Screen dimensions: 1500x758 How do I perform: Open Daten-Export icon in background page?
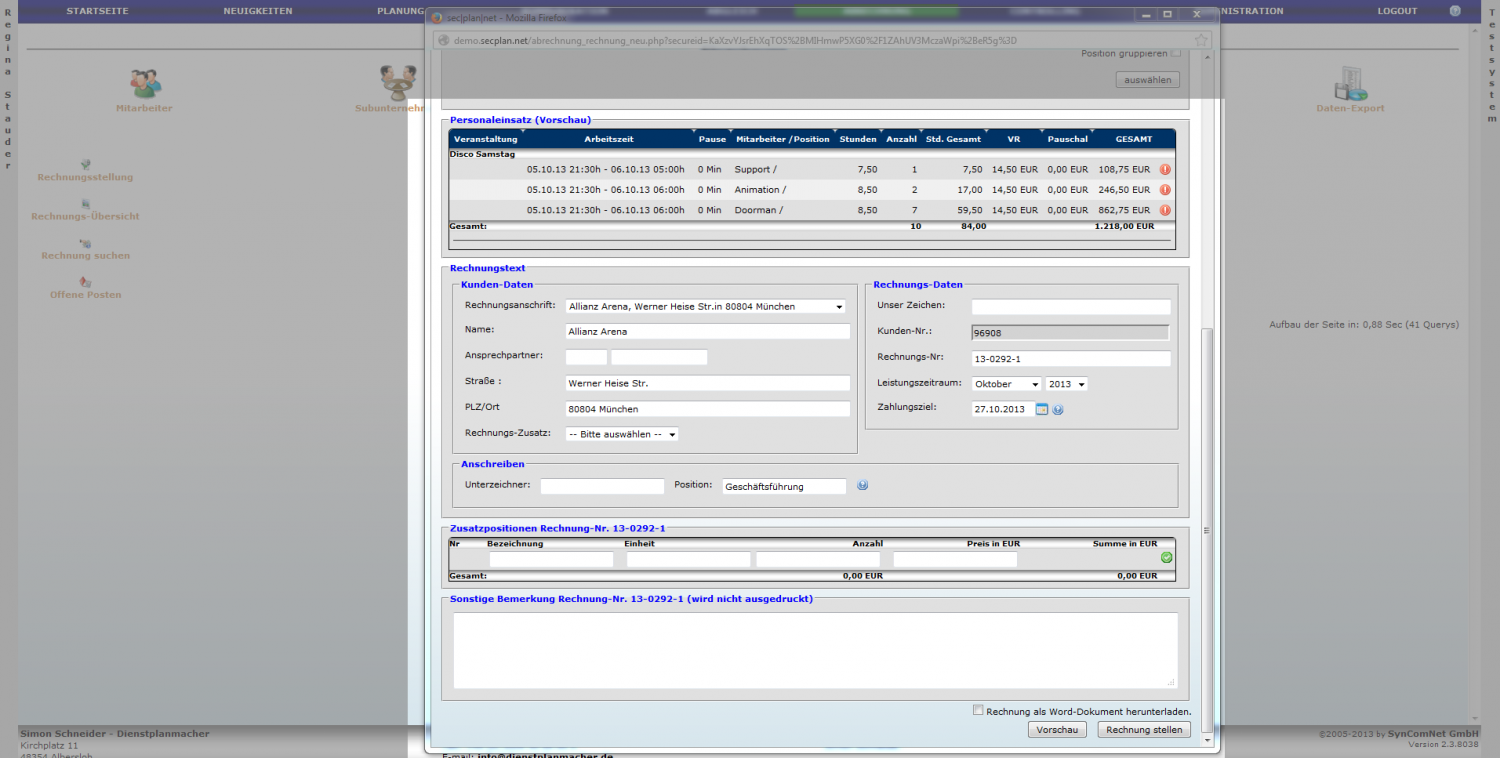click(1350, 84)
